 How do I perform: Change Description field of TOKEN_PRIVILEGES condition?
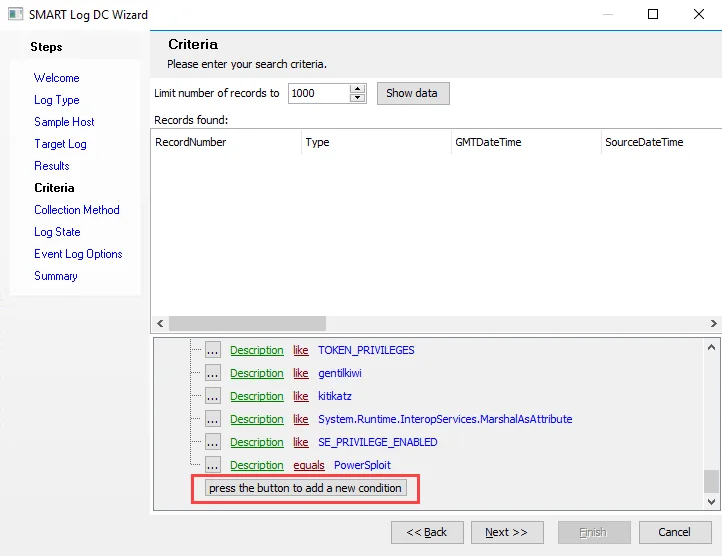[257, 350]
